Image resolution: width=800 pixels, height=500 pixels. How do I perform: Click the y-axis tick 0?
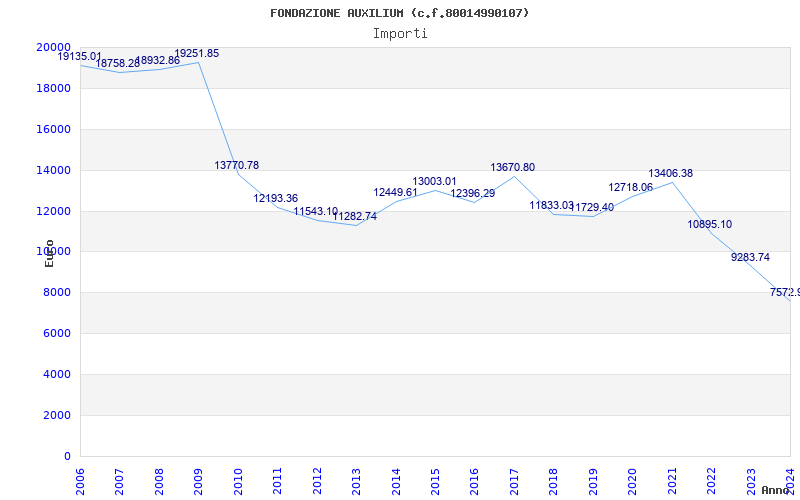coord(67,457)
